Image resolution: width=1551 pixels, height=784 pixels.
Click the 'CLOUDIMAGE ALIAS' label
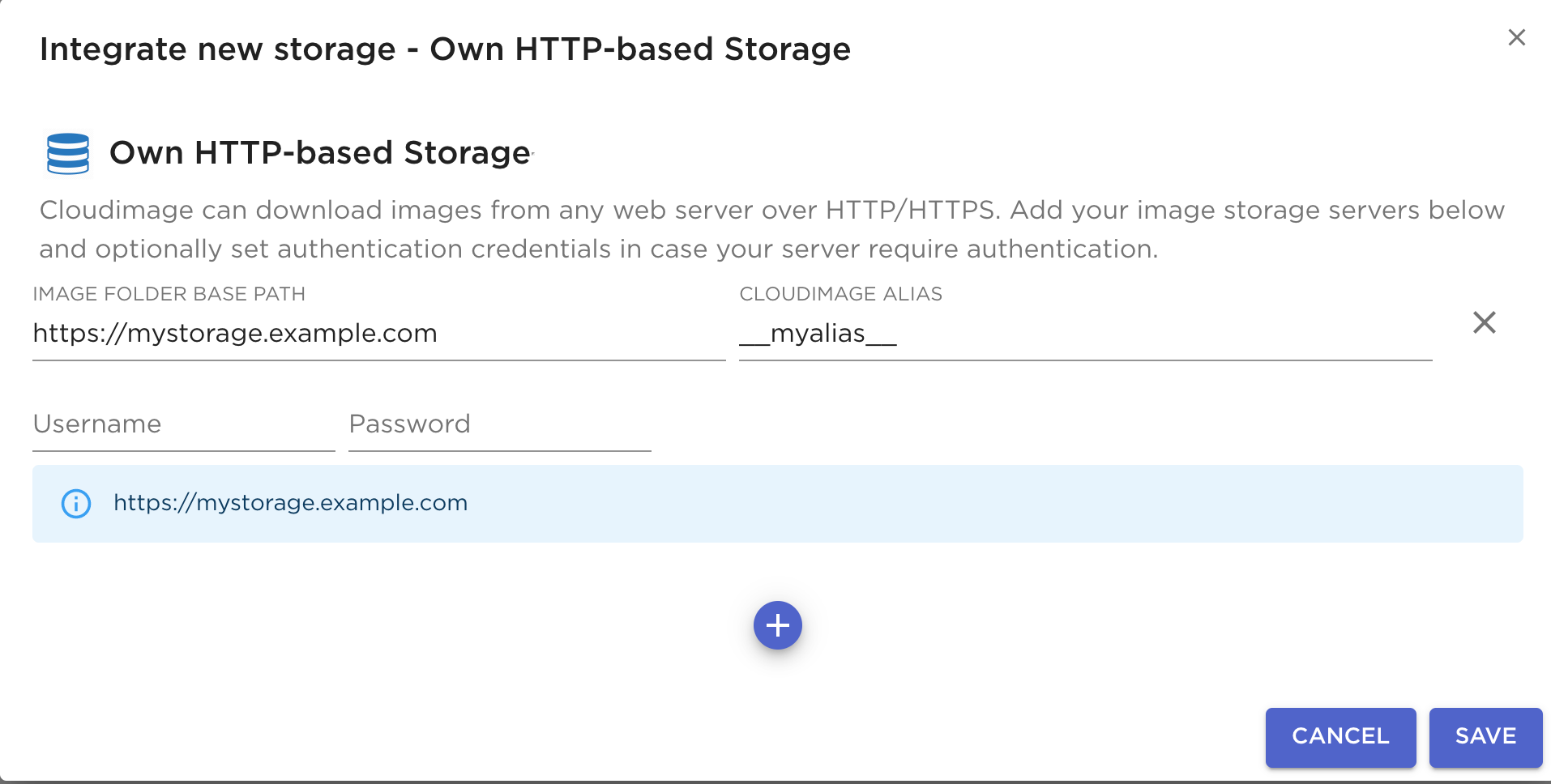pos(840,294)
